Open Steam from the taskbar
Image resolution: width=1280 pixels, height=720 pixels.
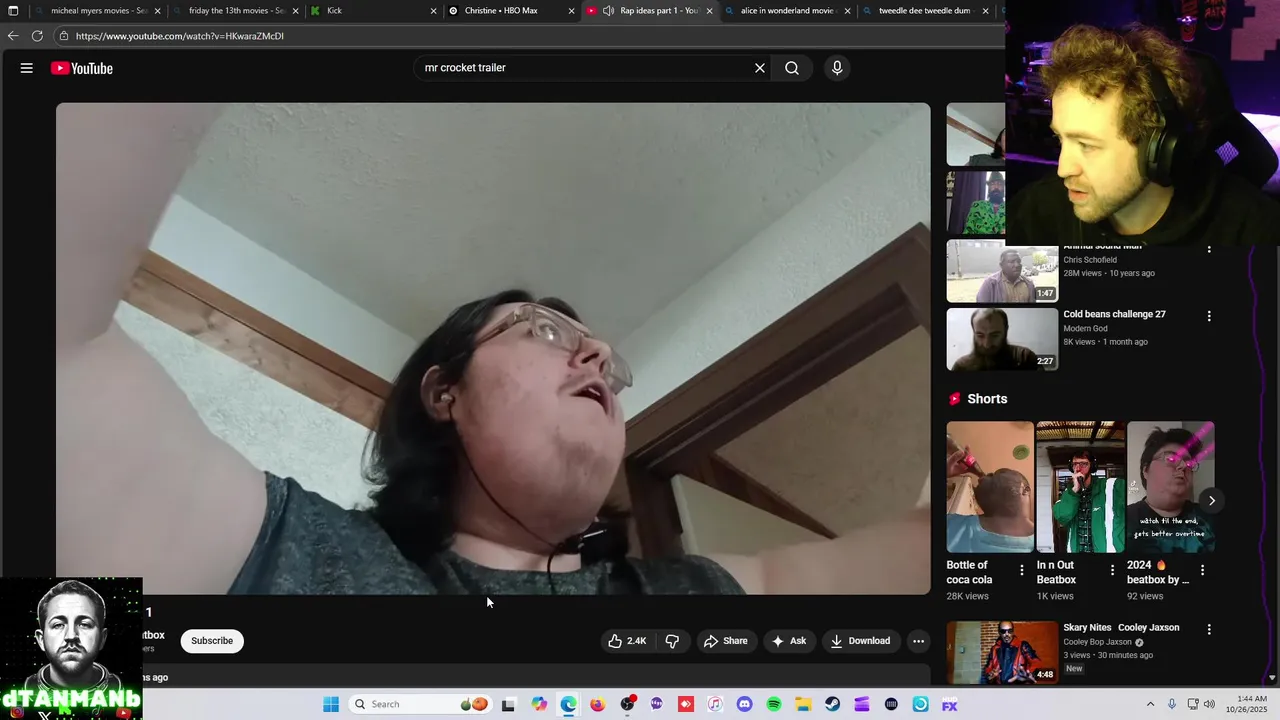832,704
